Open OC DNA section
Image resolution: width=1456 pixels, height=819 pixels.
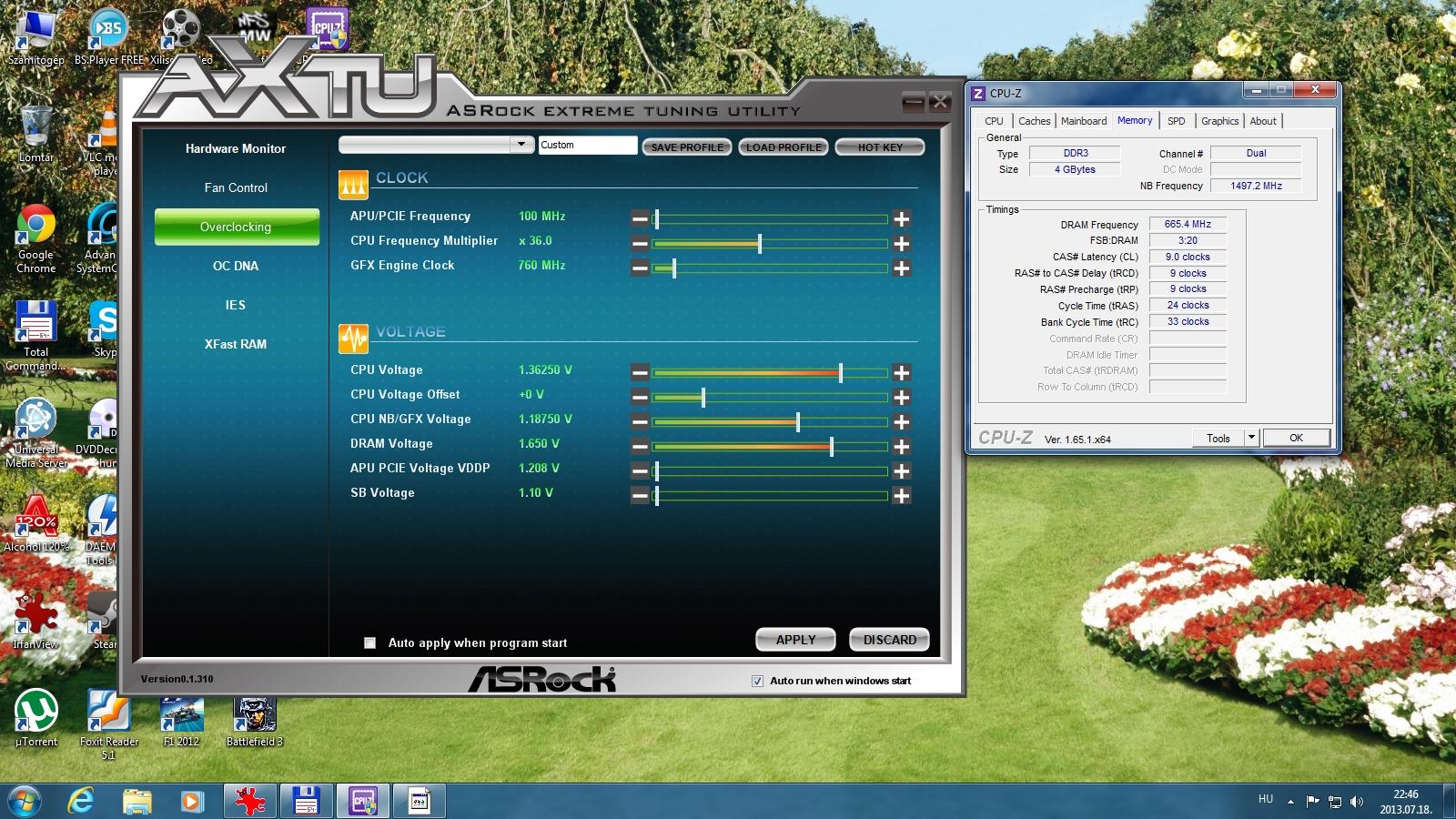click(236, 266)
